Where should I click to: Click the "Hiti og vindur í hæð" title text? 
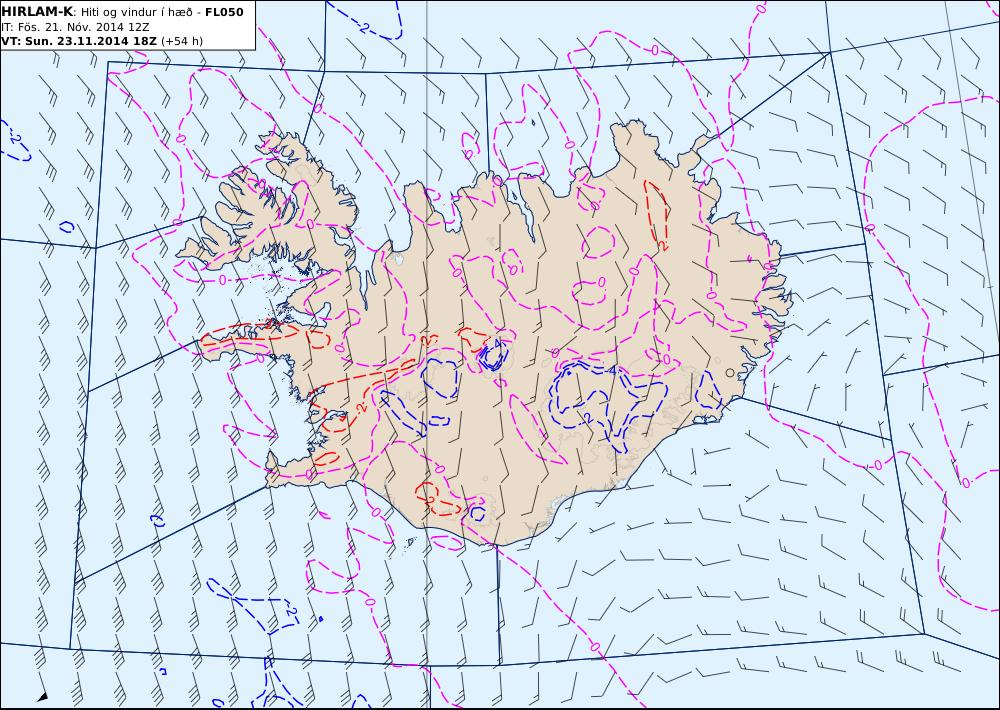[x=136, y=13]
